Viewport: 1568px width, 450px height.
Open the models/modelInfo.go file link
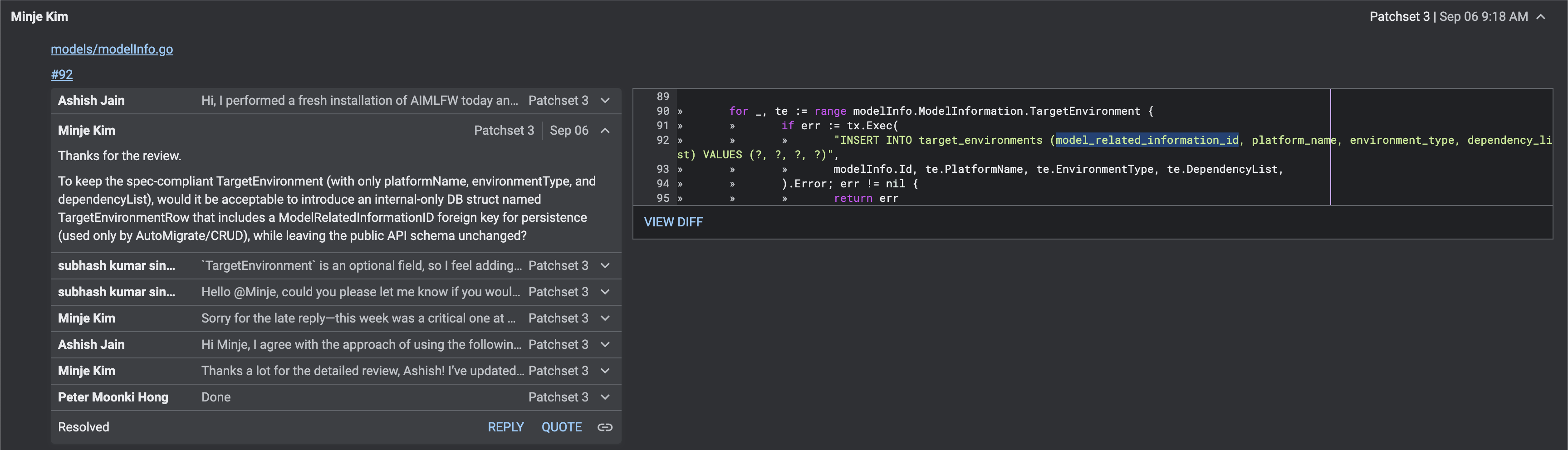coord(112,49)
